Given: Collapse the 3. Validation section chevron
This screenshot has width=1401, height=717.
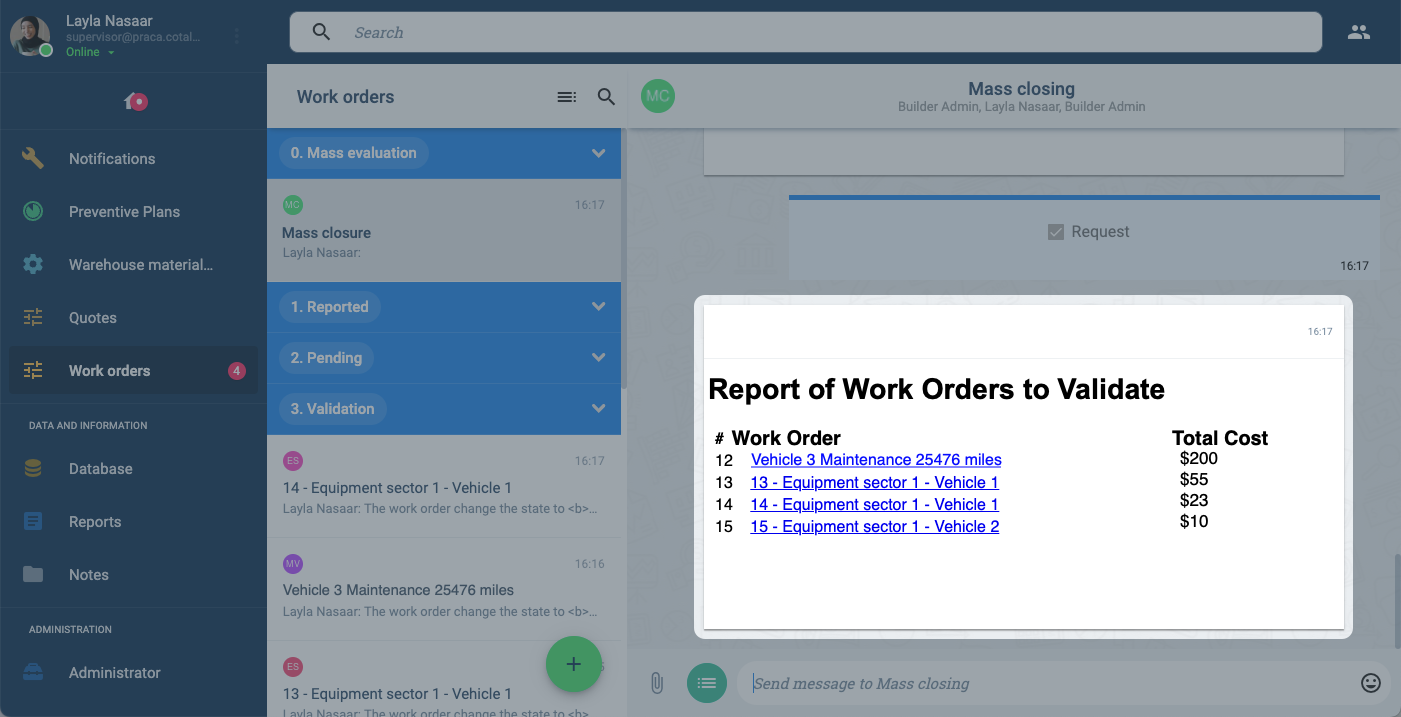Looking at the screenshot, I should [x=598, y=408].
